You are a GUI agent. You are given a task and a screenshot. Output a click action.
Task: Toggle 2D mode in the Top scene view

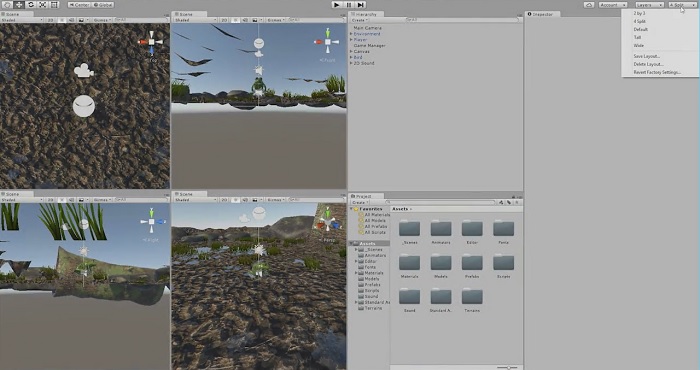50,20
